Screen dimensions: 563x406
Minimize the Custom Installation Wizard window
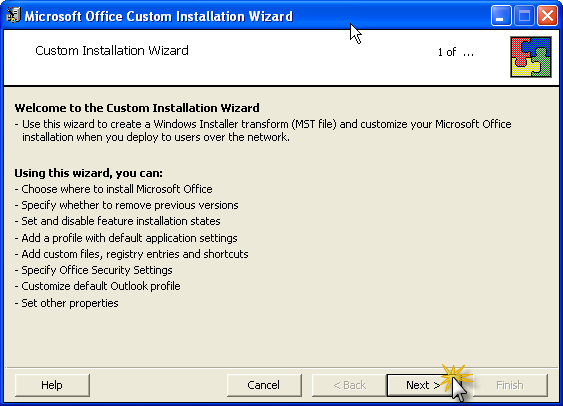tap(501, 16)
